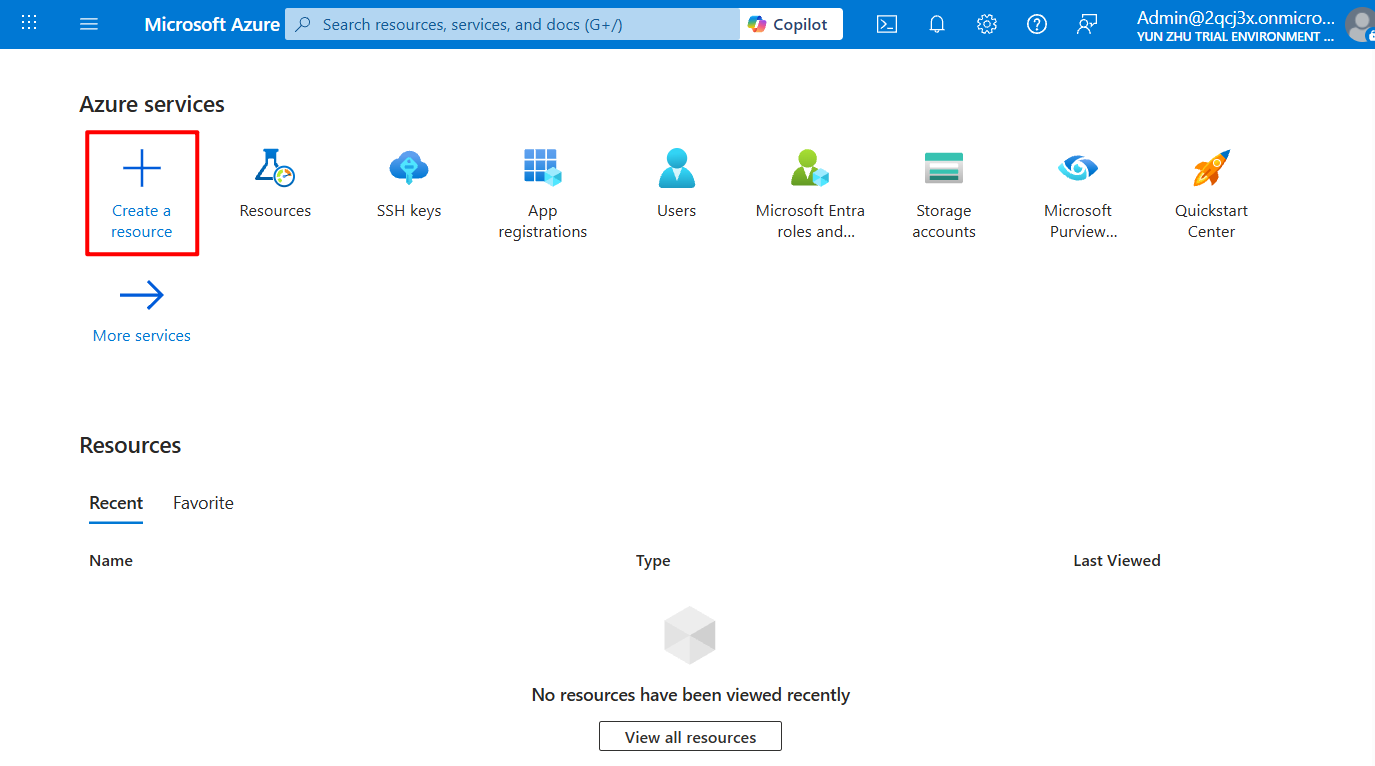Open the feedback icon in header

1087,24
